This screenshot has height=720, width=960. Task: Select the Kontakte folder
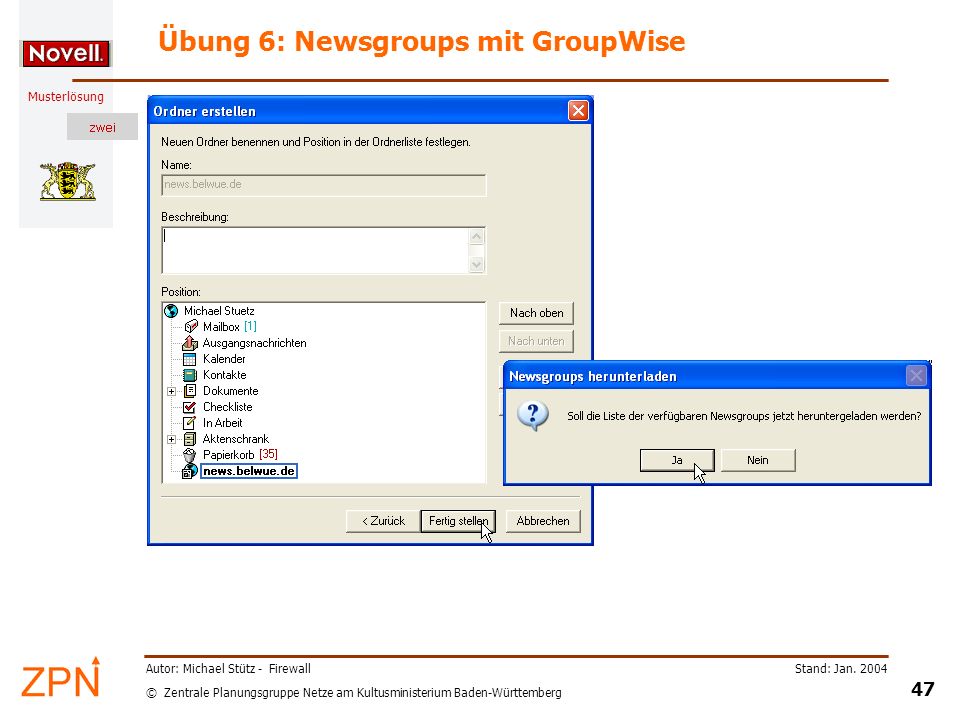tap(225, 375)
